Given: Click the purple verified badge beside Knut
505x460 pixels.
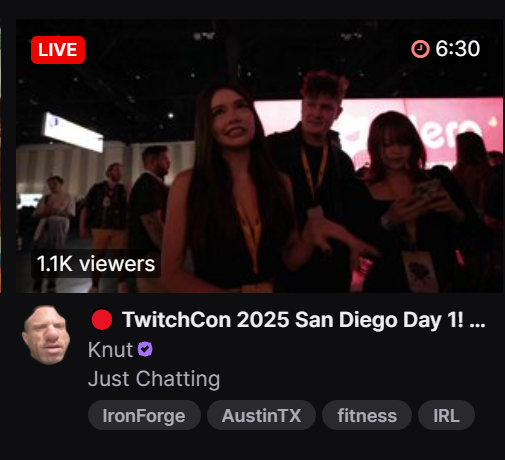Looking at the screenshot, I should pos(145,349).
